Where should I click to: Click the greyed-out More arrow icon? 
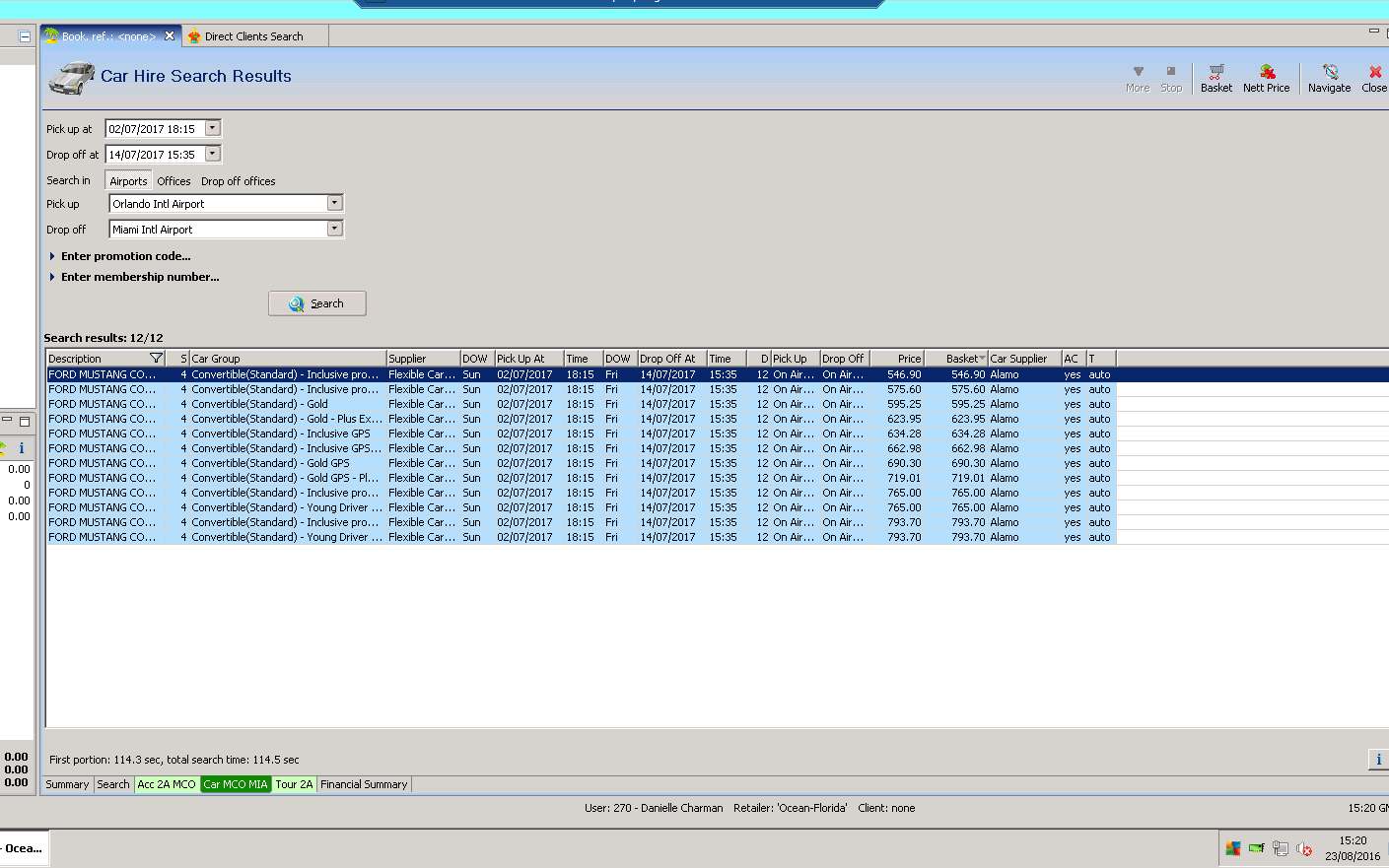(x=1138, y=72)
